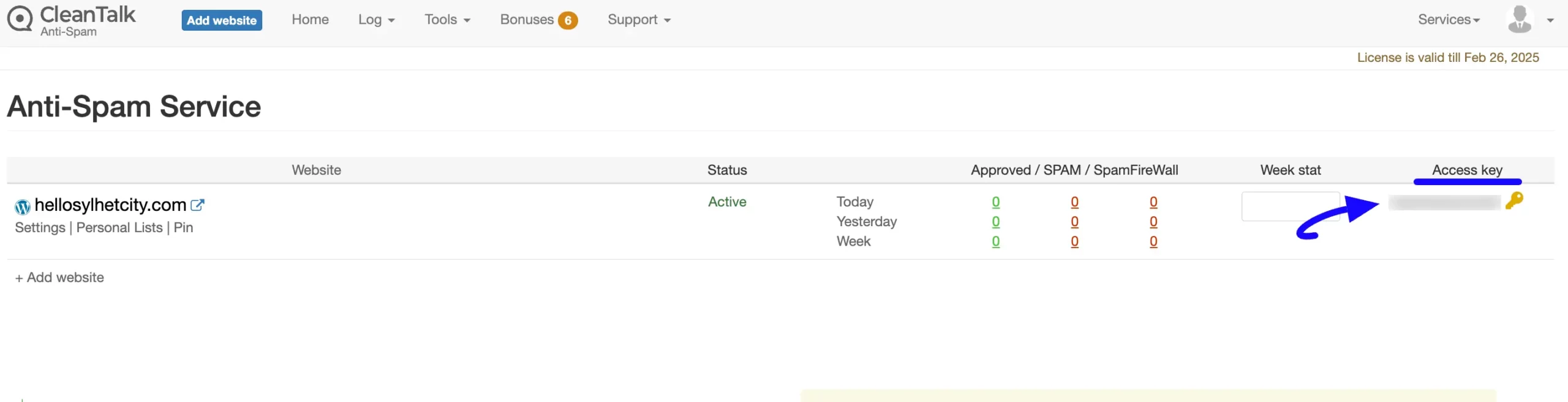Viewport: 1568px width, 402px height.
Task: Open Settings for hellosylhetcity.com
Action: click(40, 228)
